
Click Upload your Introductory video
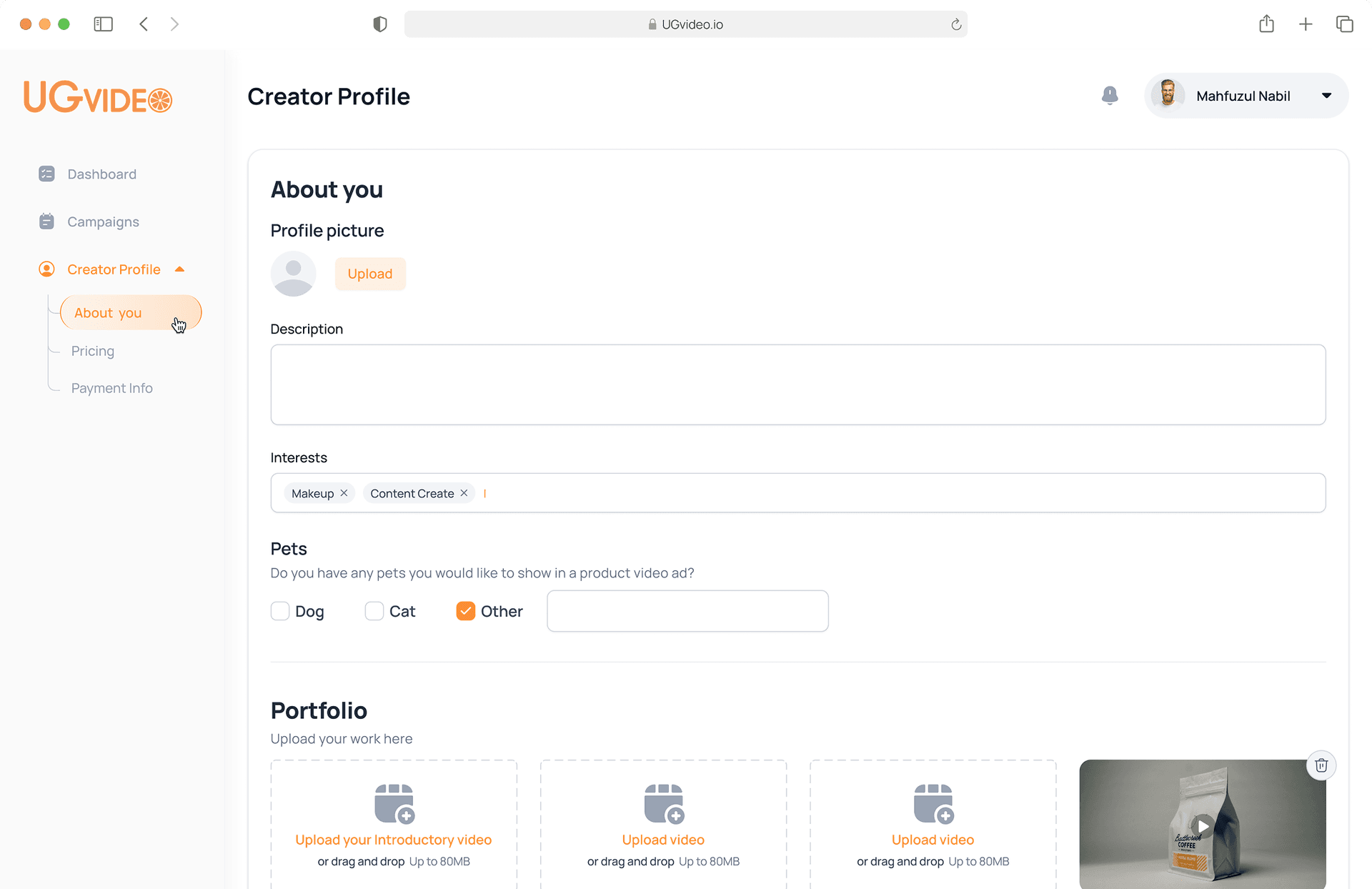[394, 840]
